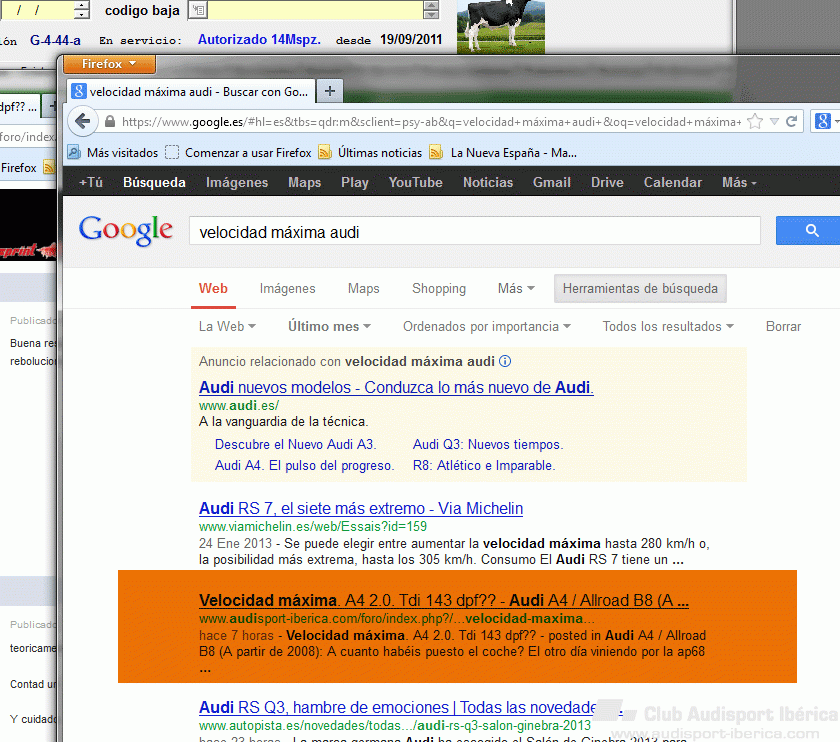
Task: Switch to the Web results tab
Action: tap(213, 288)
